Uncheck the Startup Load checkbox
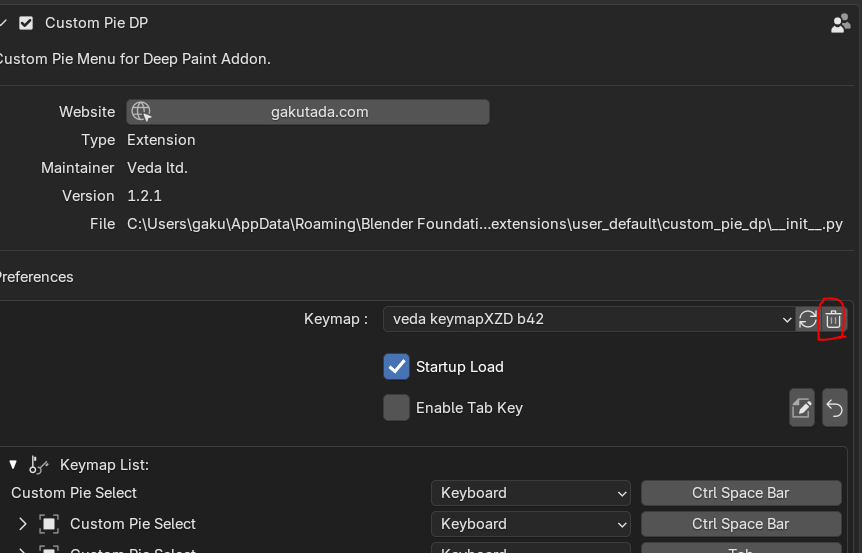The image size is (862, 553). [x=396, y=367]
